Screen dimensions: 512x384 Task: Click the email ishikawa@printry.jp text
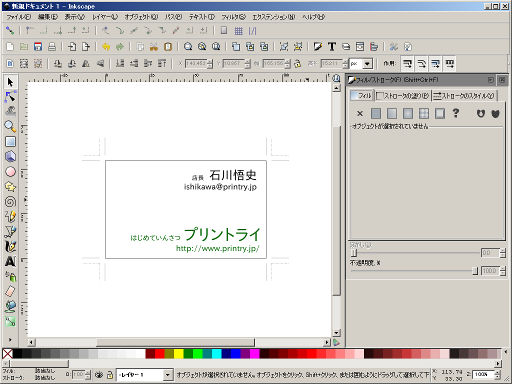pos(220,187)
